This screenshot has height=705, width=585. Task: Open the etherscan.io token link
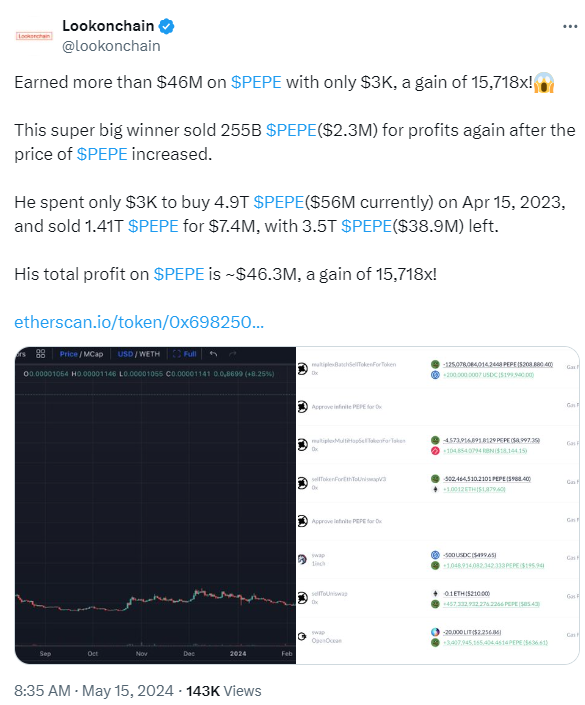tap(139, 322)
